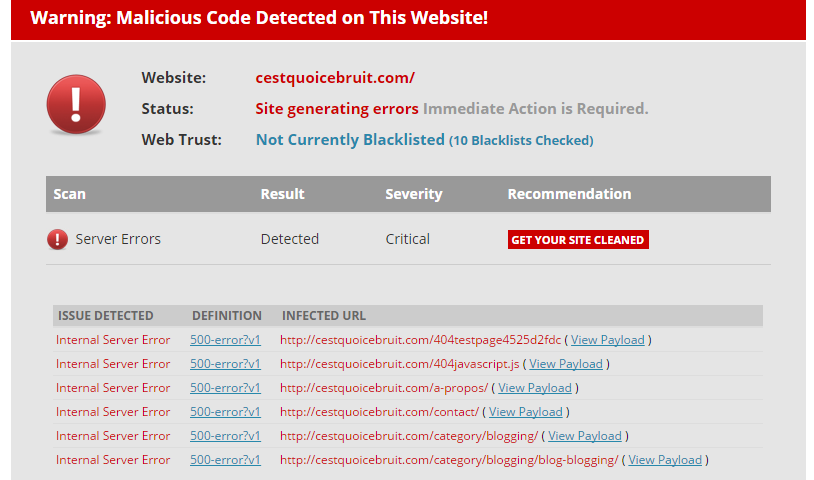
Task: Open 500-error?v1 definition for category/blogging/ row
Action: (x=225, y=436)
